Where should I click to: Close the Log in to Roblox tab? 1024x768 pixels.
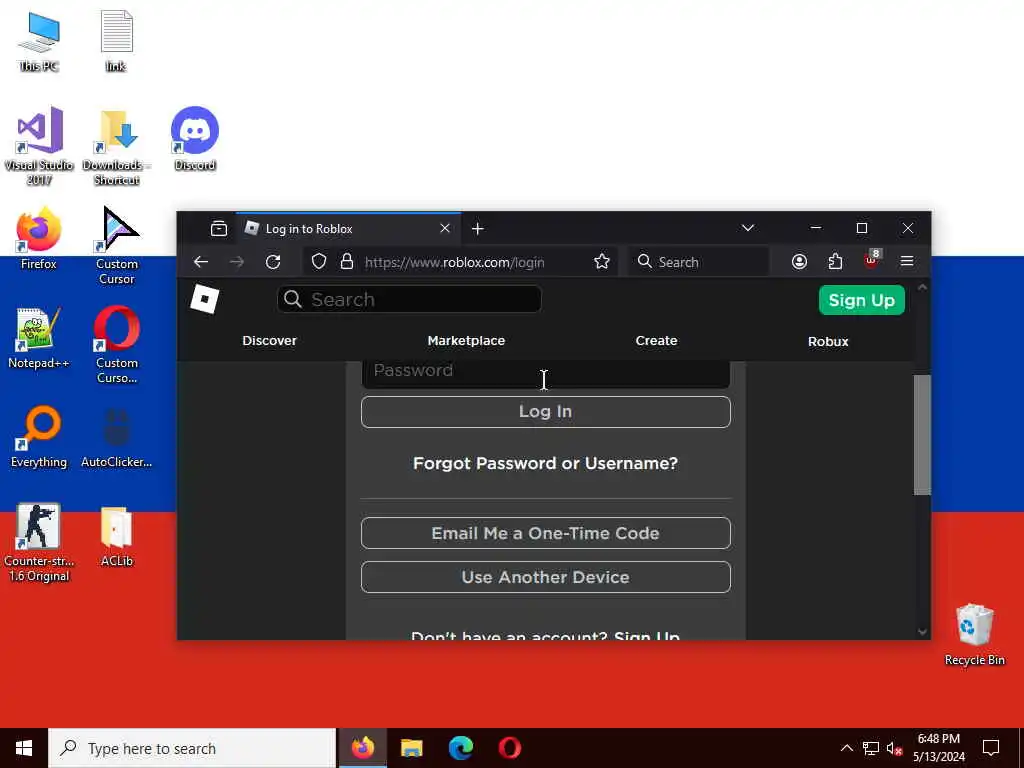click(x=445, y=228)
